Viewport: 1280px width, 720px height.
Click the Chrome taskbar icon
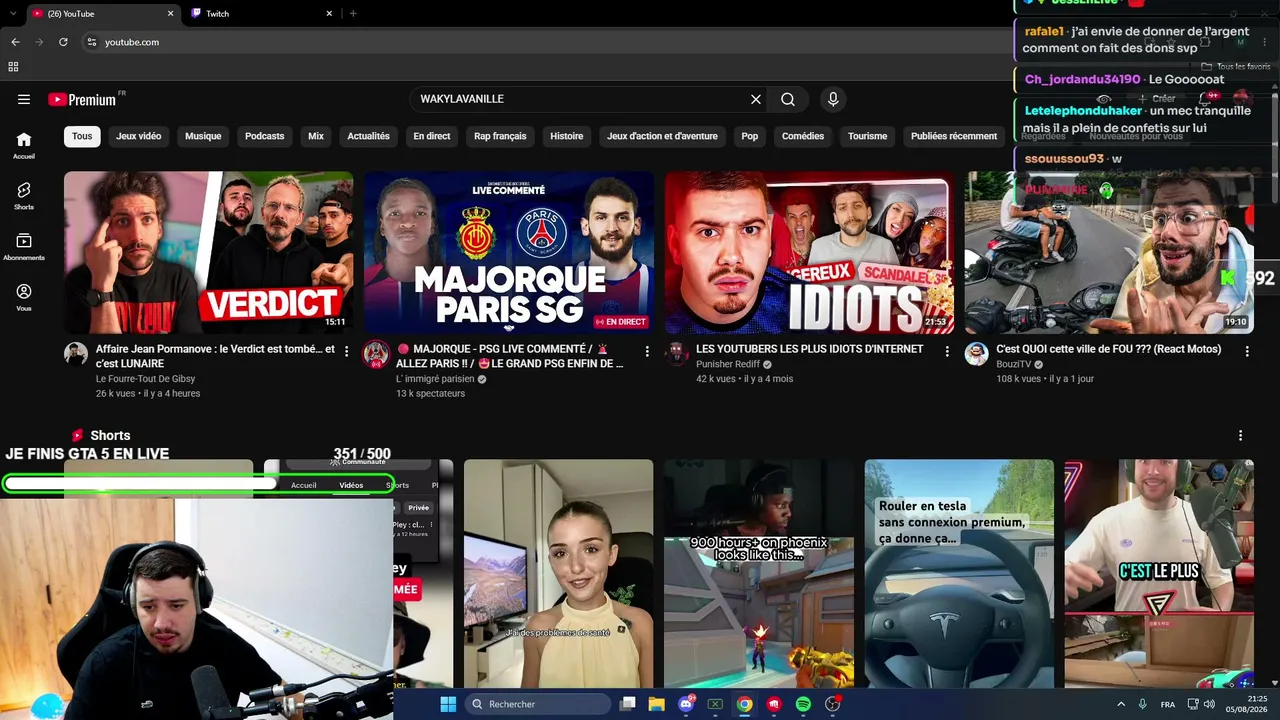pyautogui.click(x=745, y=704)
